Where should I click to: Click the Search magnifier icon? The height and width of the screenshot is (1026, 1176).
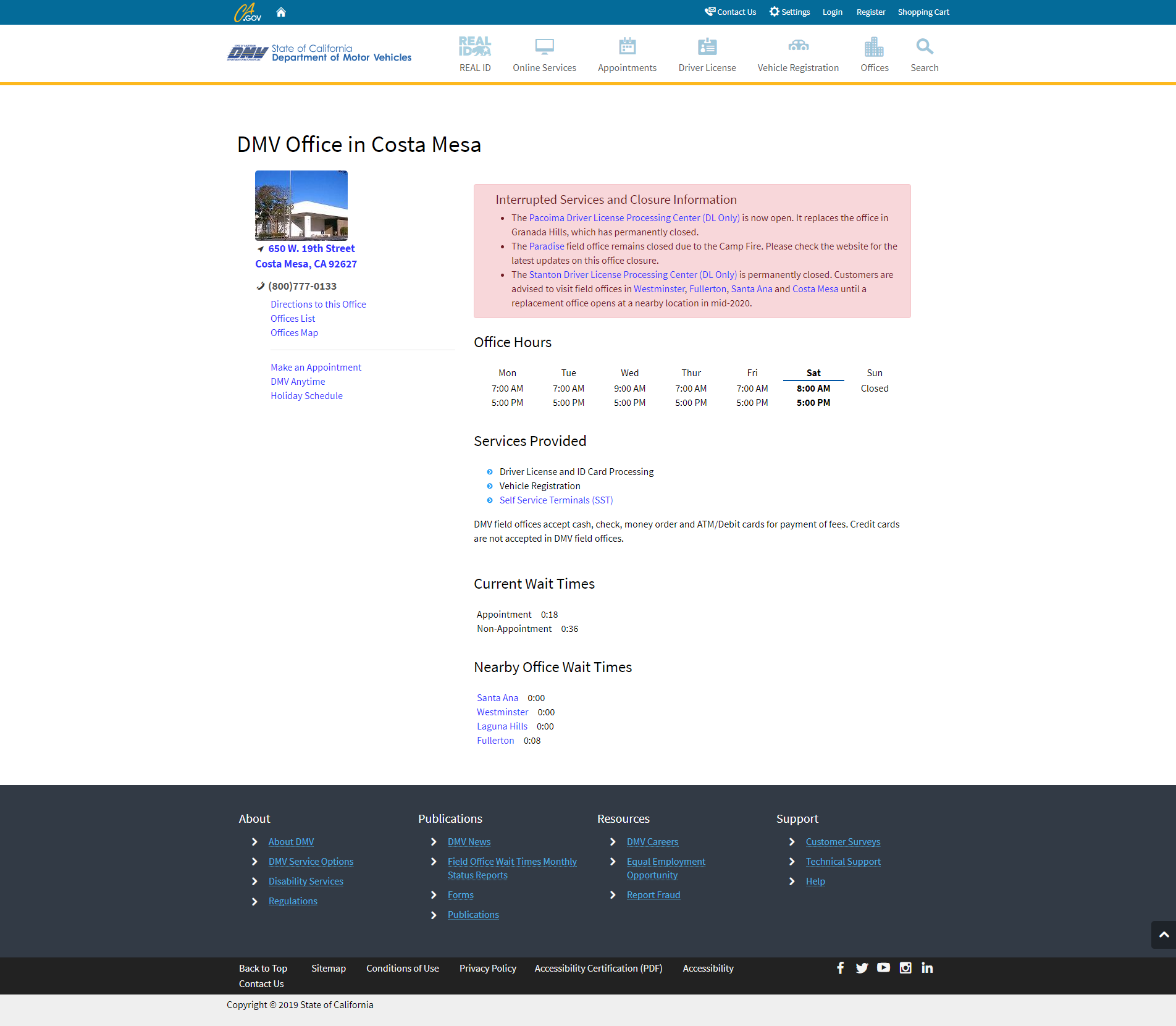click(924, 47)
